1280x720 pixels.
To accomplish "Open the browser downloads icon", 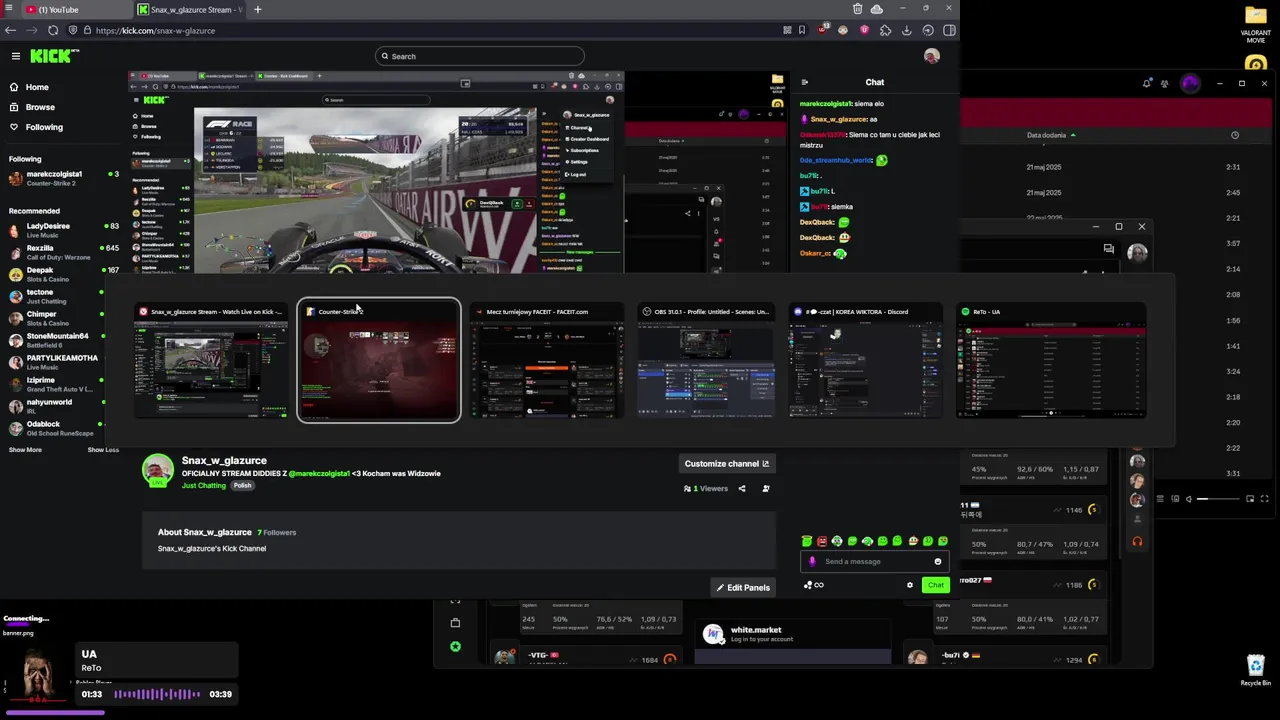I will point(907,30).
